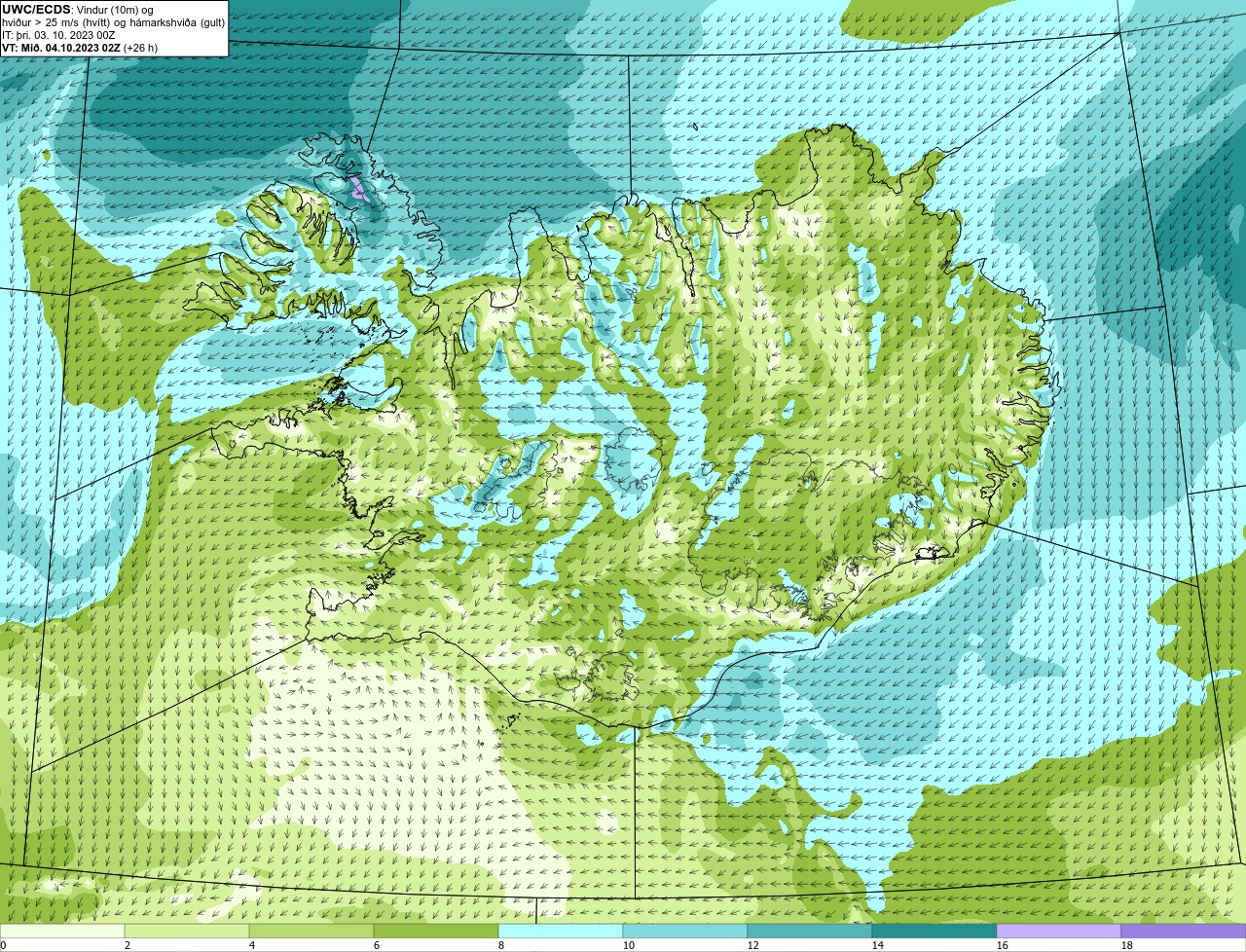This screenshot has width=1246, height=952.
Task: Click the 12–14 m/s teal legend swatch
Action: pos(810,932)
